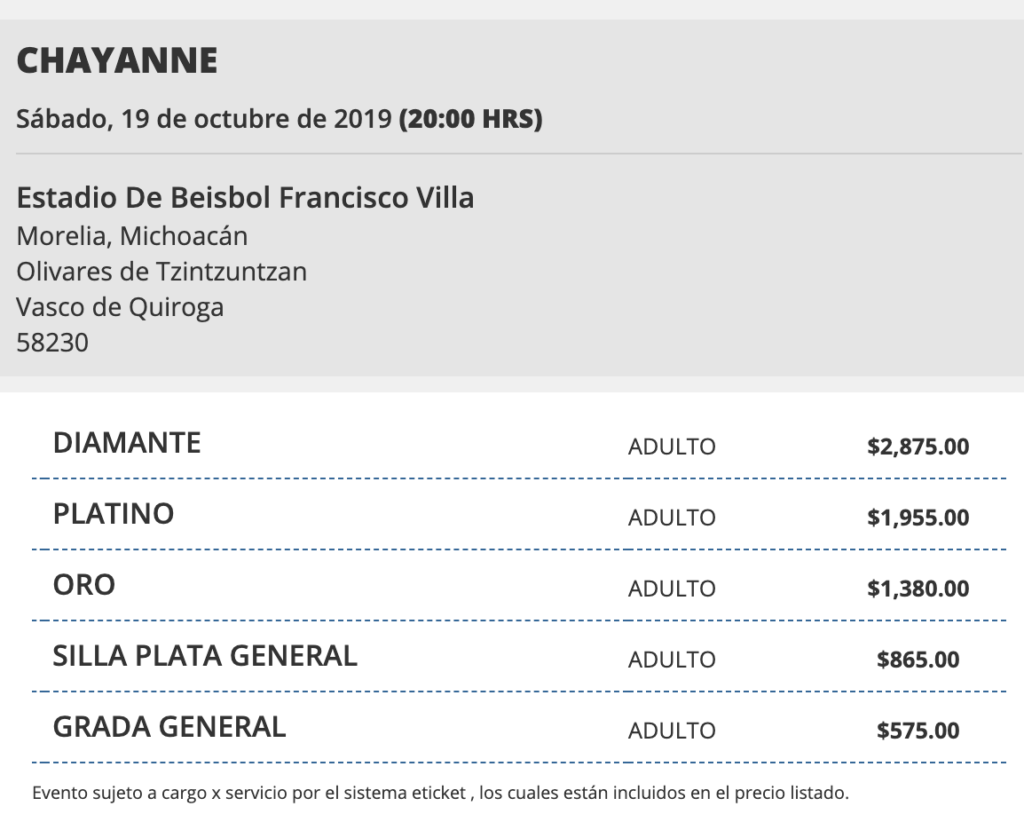Select the DIAMANTE ticket section
Viewport: 1024px width, 822px height.
pyautogui.click(x=127, y=443)
